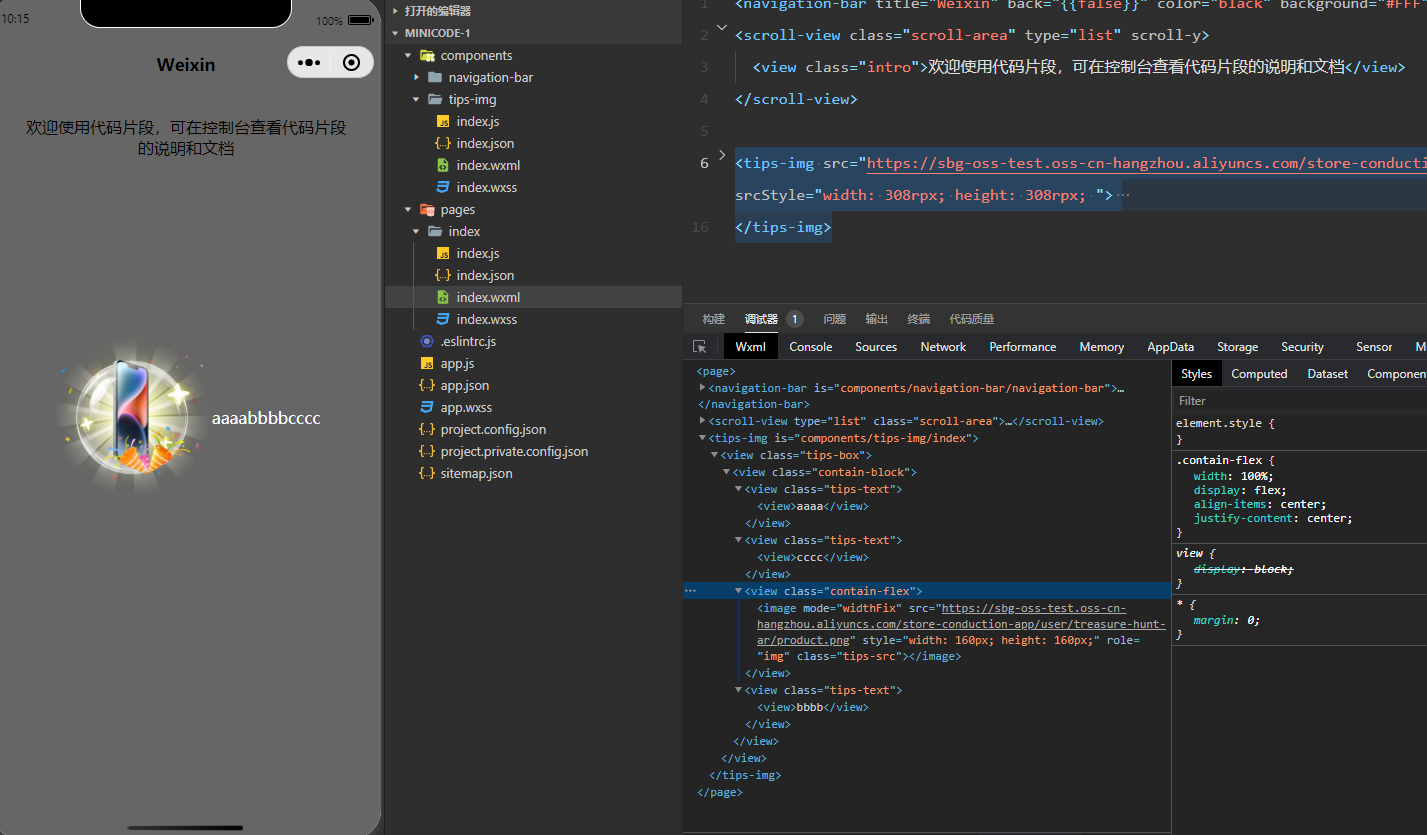
Task: Open the Performance debugger tab
Action: click(1022, 347)
